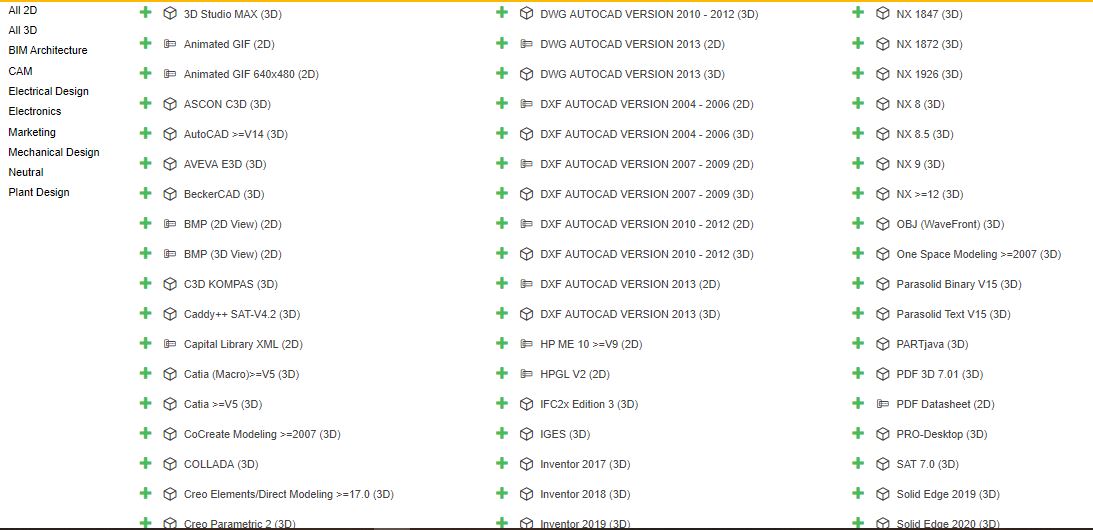The height and width of the screenshot is (530, 1093).
Task: Filter formats by All 3D
Action: [23, 30]
